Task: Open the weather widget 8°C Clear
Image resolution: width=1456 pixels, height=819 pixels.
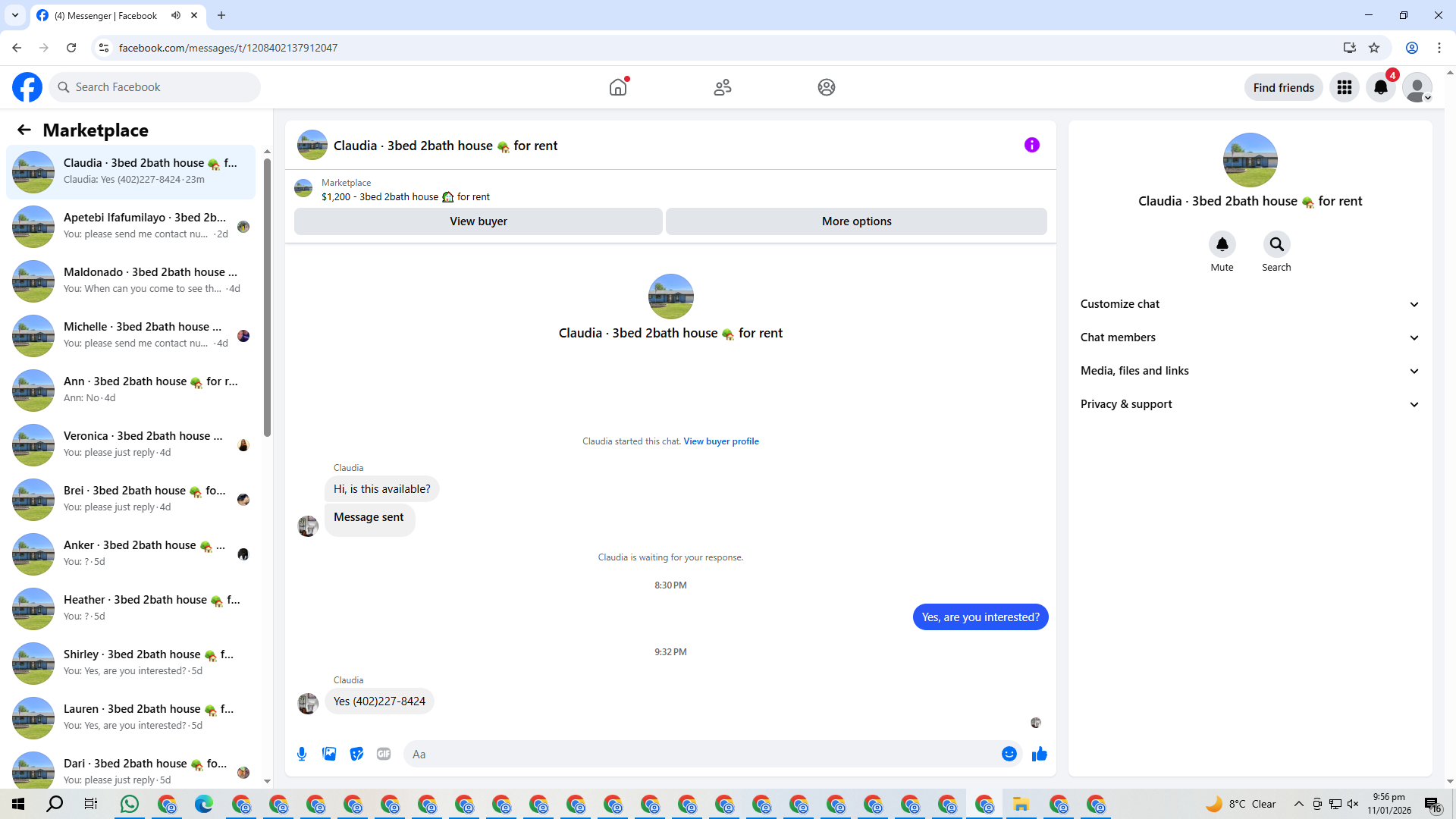Action: [1241, 804]
